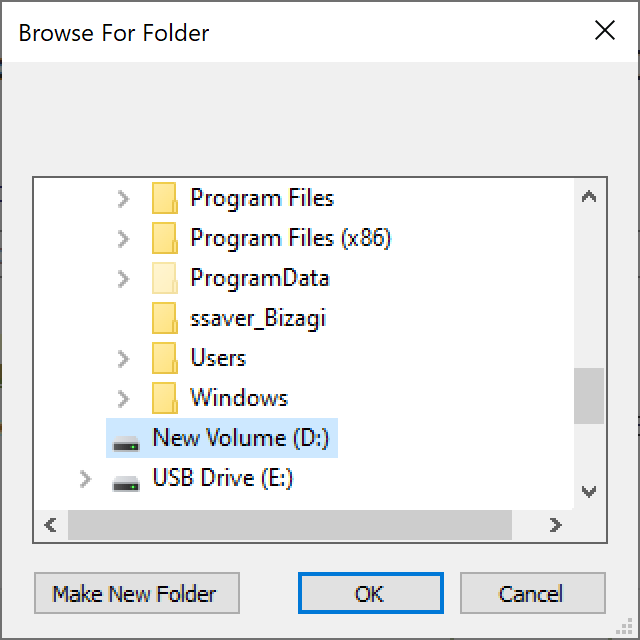Select the USB Drive (E:) drive icon
640x640 pixels.
click(x=126, y=484)
